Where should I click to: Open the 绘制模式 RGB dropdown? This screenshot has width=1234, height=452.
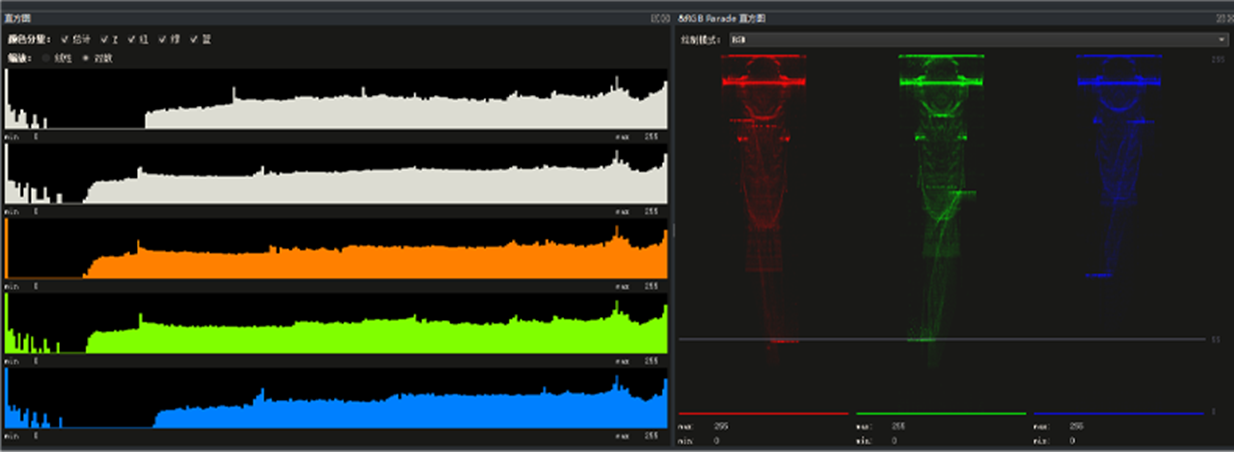(x=977, y=39)
